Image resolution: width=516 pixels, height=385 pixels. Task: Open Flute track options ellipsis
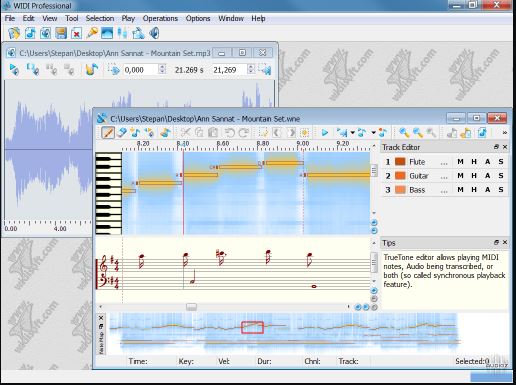pos(444,163)
